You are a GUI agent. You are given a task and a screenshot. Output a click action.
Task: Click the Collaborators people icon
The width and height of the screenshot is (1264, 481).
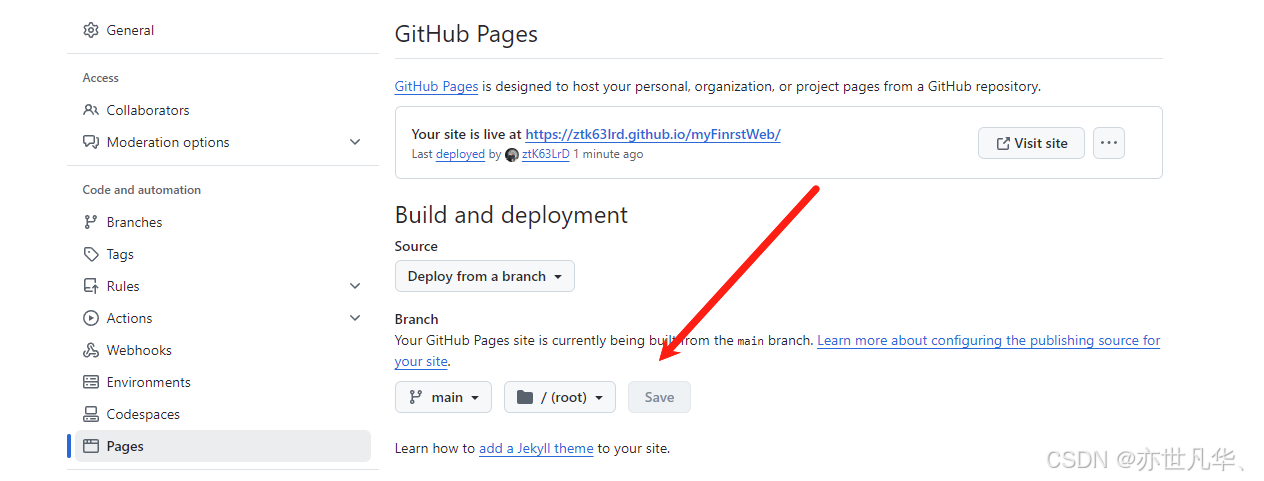[x=91, y=110]
